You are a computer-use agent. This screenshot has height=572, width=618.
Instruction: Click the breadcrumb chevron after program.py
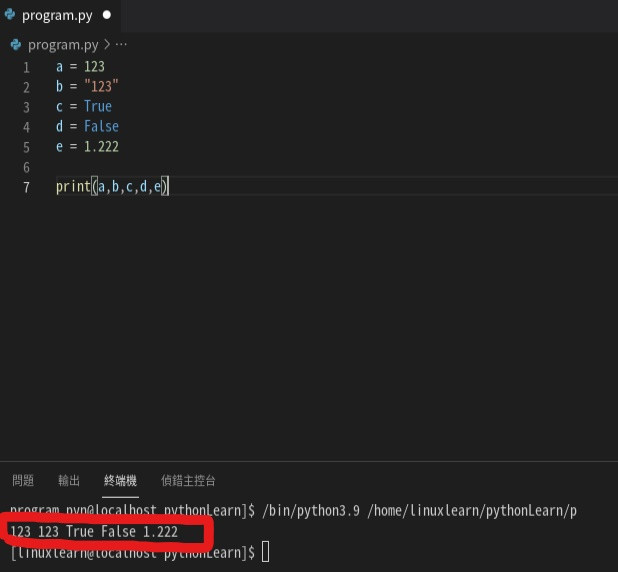[x=107, y=45]
